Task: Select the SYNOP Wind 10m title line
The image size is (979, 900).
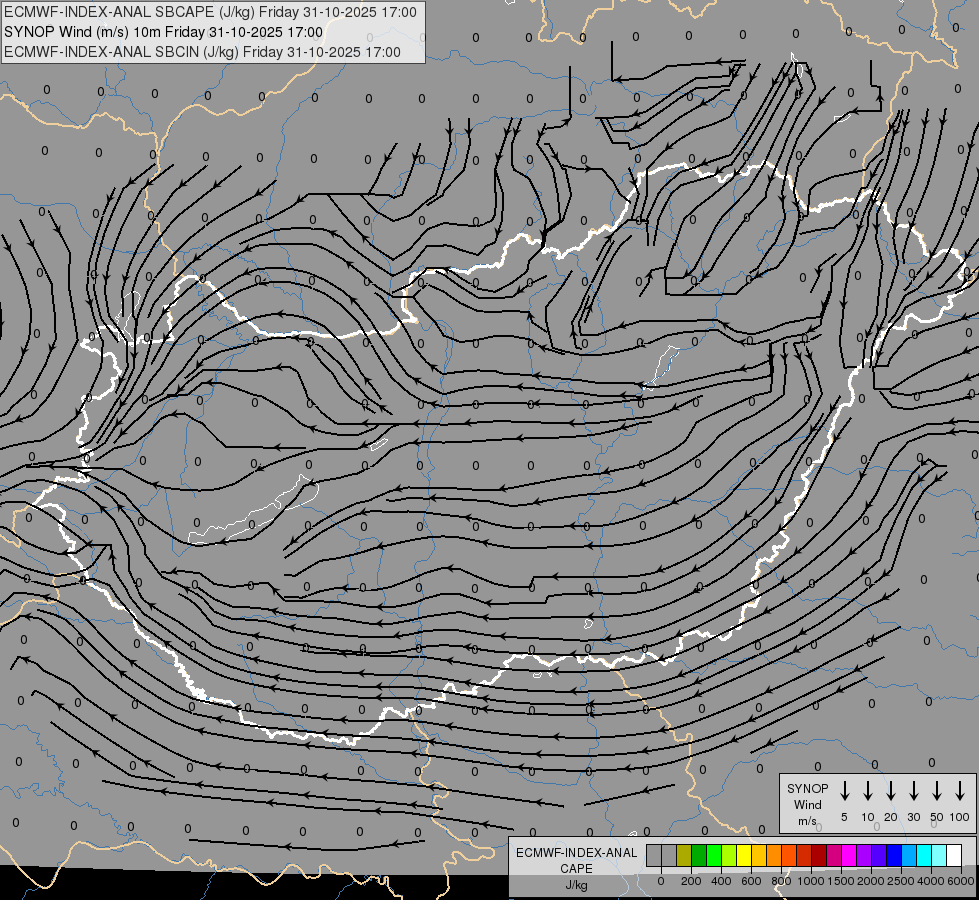Action: tap(164, 32)
